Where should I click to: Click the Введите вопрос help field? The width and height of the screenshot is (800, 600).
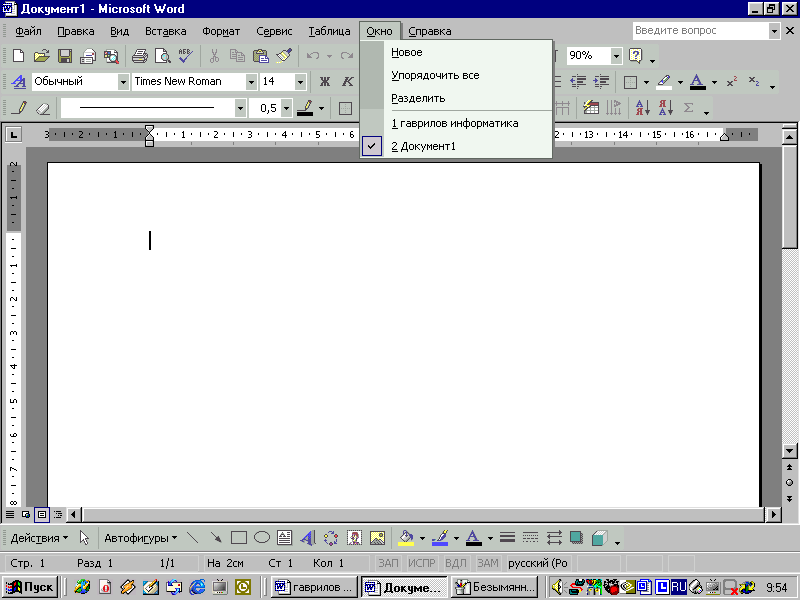coord(701,31)
